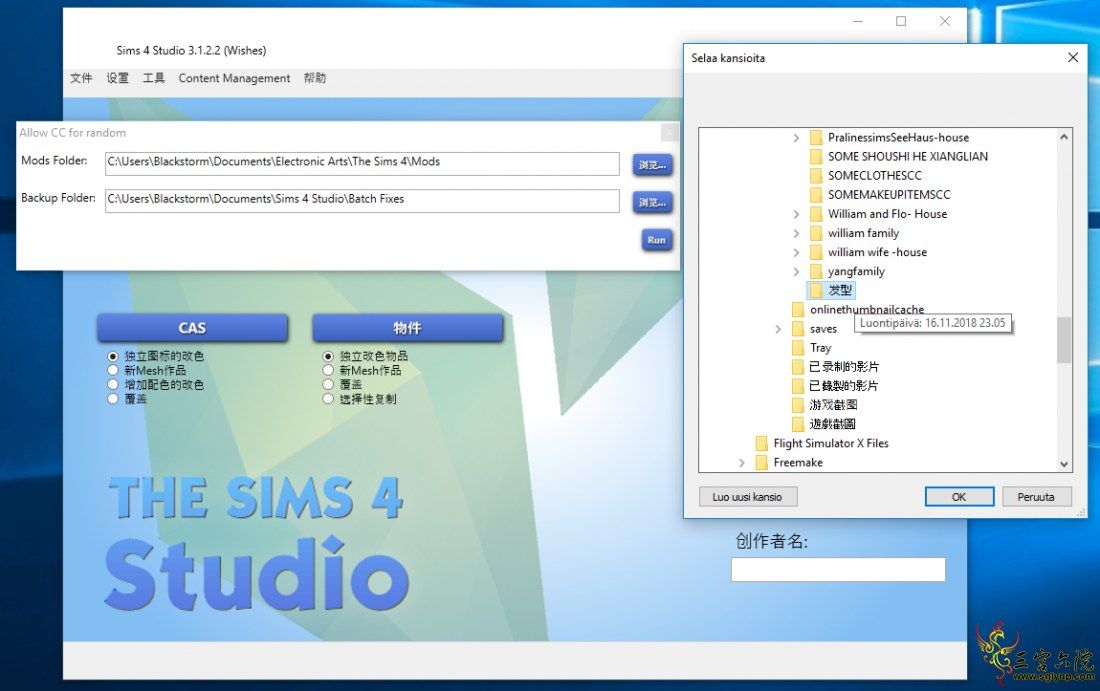The image size is (1100, 691).
Task: Click the scroll up arrow in folder tree
Action: point(1064,137)
